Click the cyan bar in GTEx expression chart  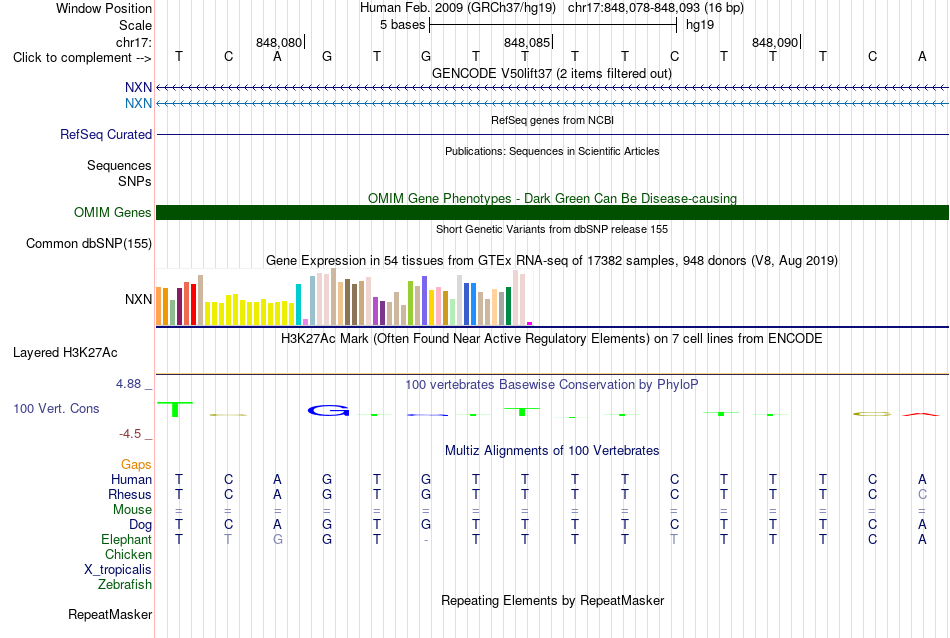point(298,305)
